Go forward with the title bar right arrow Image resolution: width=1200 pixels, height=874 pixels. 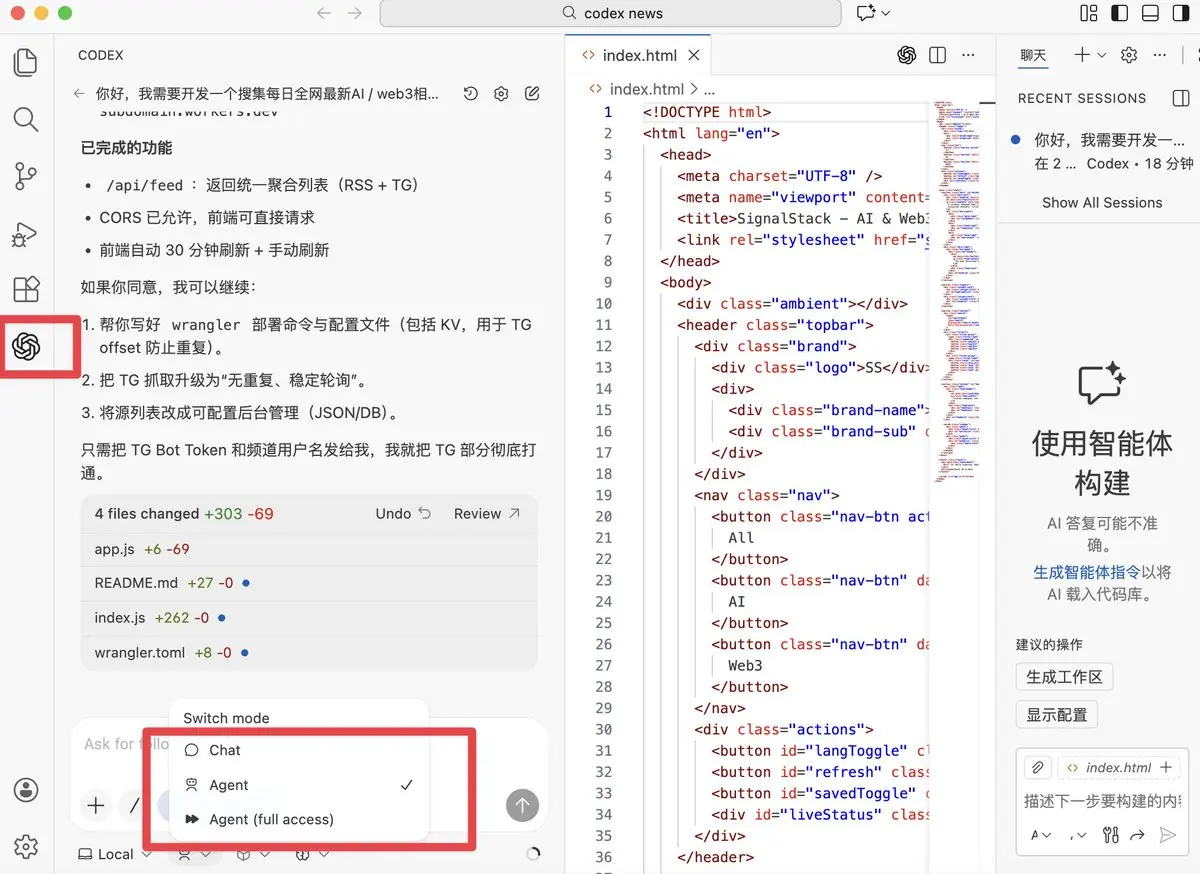coord(354,13)
